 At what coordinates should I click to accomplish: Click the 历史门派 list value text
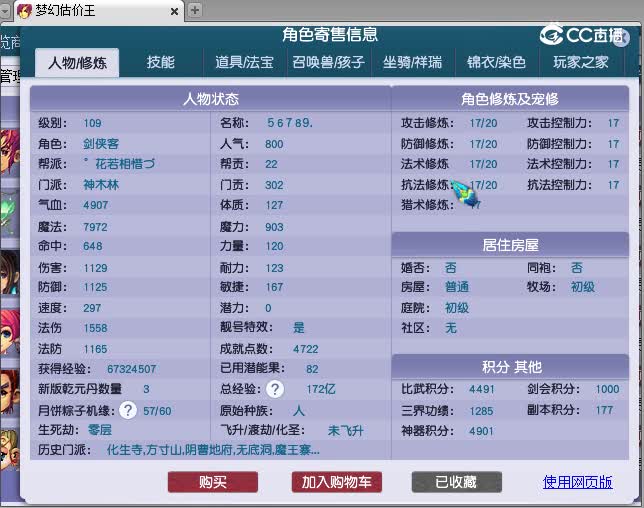pos(213,450)
